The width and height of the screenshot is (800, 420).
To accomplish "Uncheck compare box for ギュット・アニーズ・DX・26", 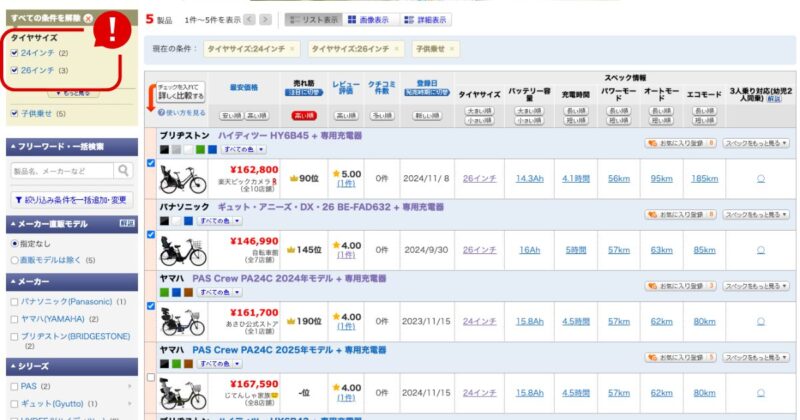I will pyautogui.click(x=151, y=234).
